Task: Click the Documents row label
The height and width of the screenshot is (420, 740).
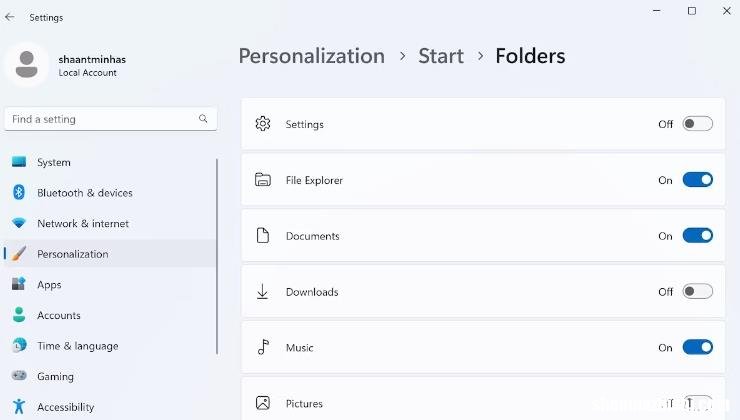Action: coord(312,236)
